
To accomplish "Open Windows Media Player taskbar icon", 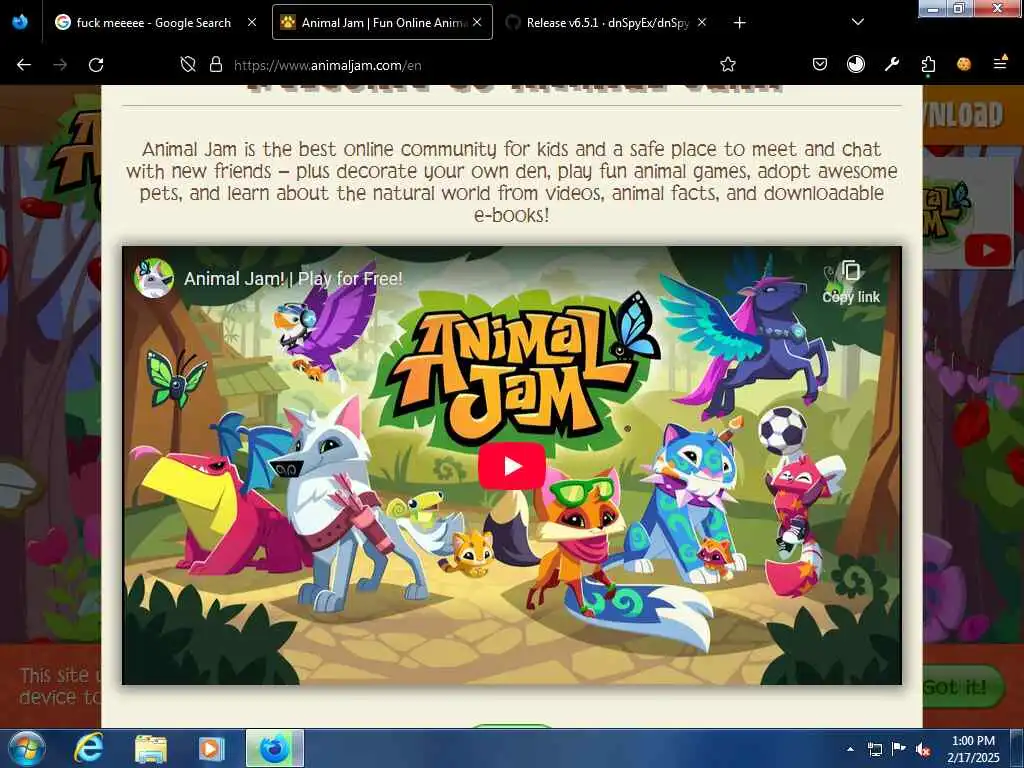I will (x=212, y=748).
